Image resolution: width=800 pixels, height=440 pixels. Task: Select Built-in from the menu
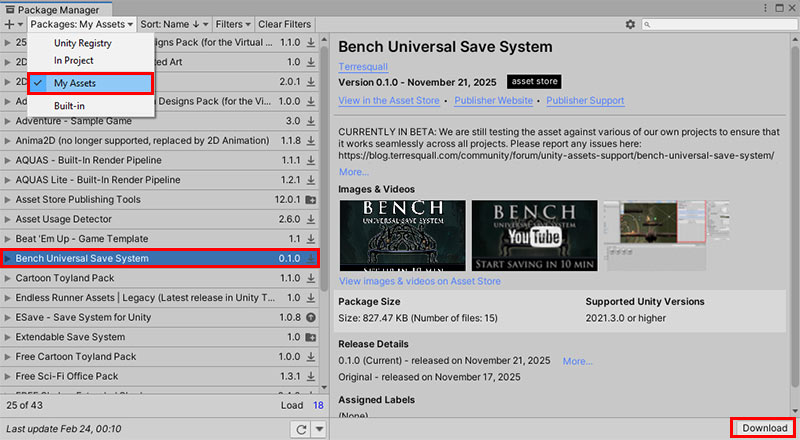[91, 106]
